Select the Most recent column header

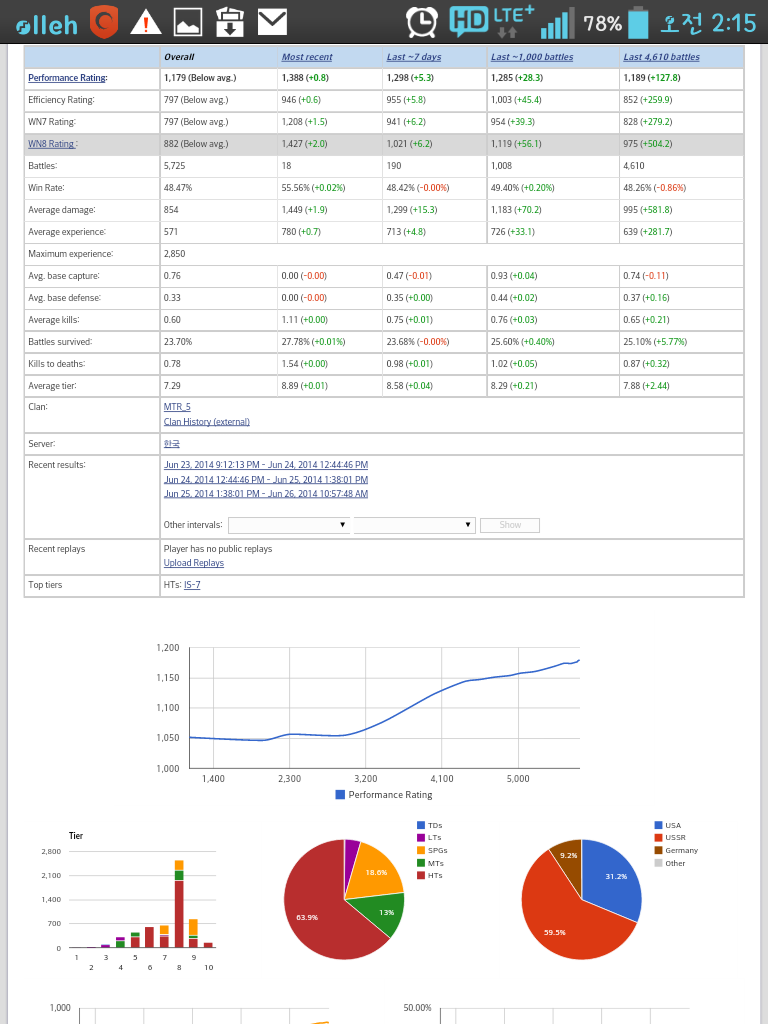point(307,57)
